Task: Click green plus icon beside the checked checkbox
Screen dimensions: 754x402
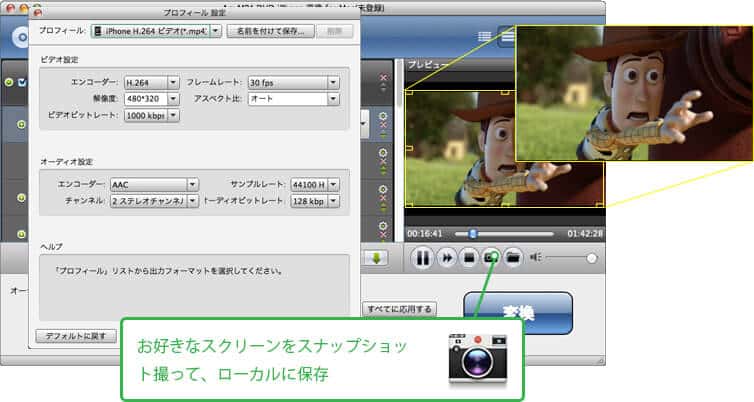Action: click(x=9, y=82)
